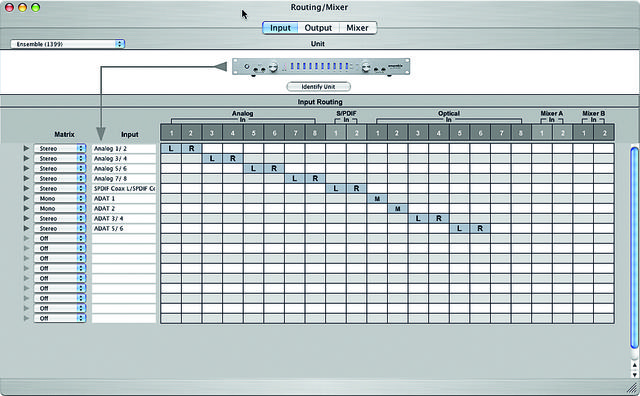640x396 pixels.
Task: Open Matrix dropdown for Analog 5/6 row
Action: 60,169
